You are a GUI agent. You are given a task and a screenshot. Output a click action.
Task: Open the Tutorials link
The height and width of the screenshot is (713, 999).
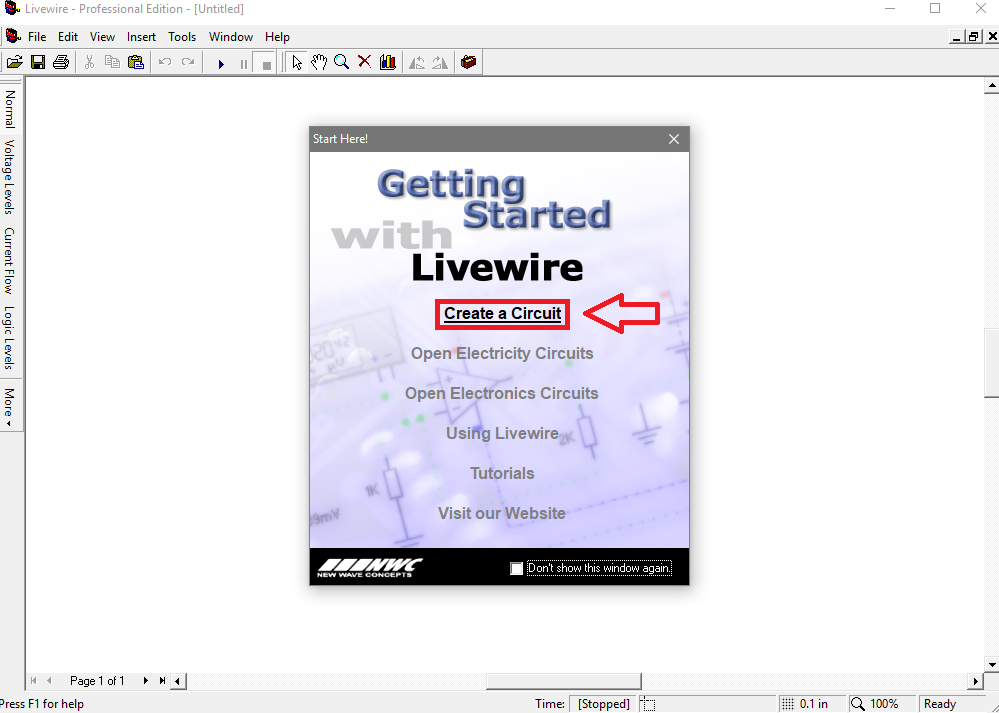tap(502, 473)
